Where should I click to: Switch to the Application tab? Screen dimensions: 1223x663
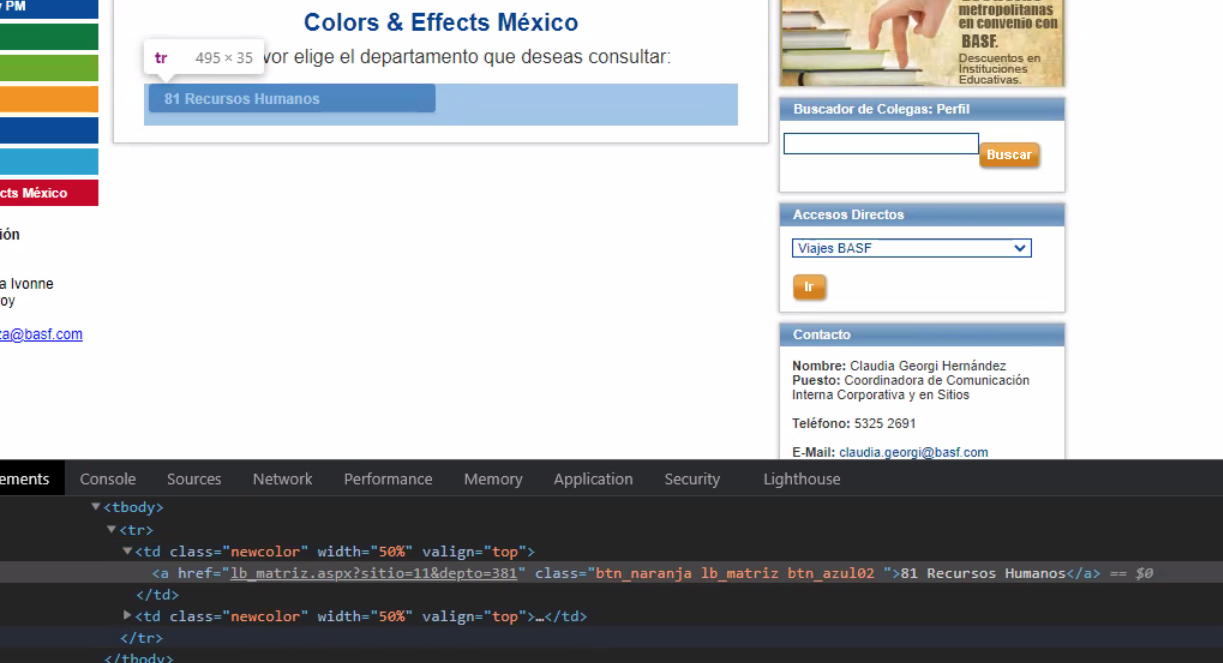593,479
